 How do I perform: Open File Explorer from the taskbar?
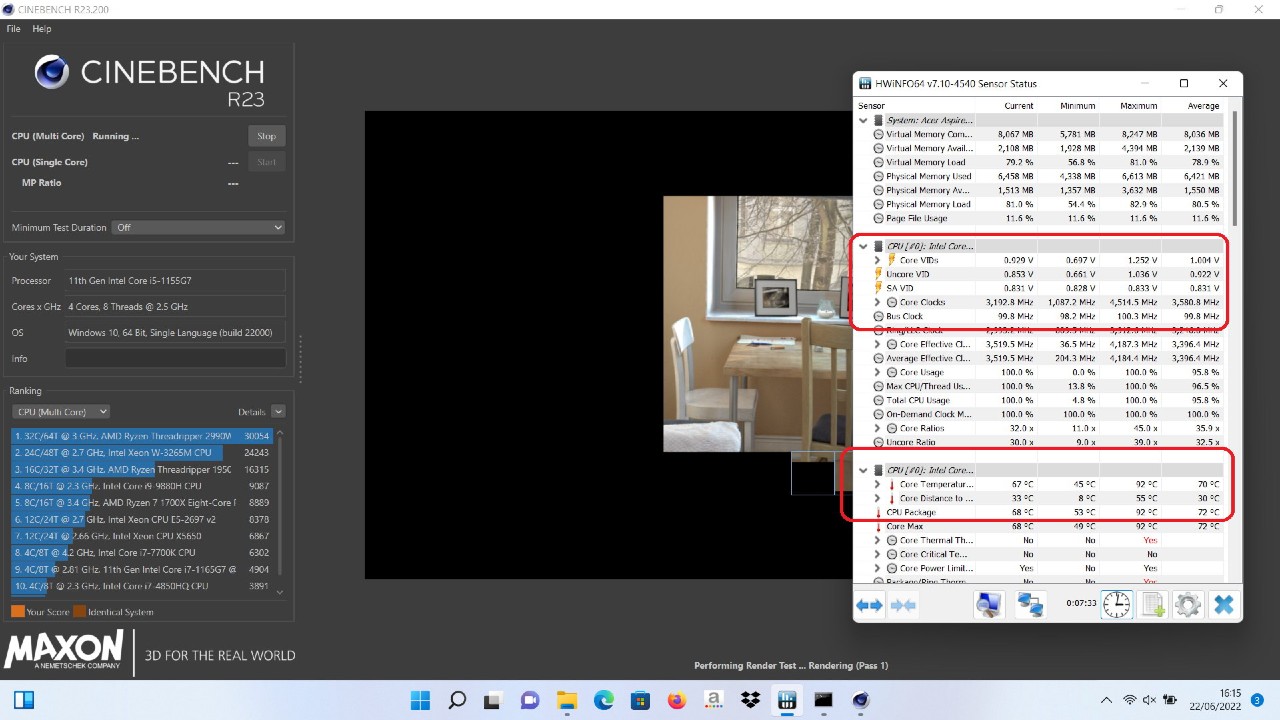(567, 699)
